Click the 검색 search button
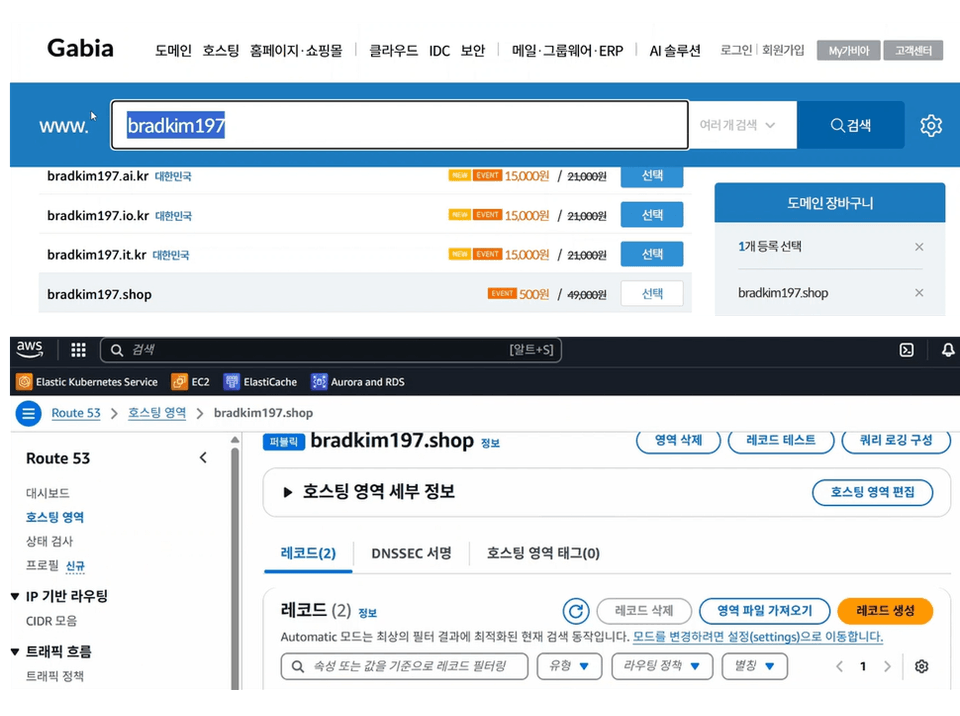The image size is (960, 716). click(x=850, y=126)
